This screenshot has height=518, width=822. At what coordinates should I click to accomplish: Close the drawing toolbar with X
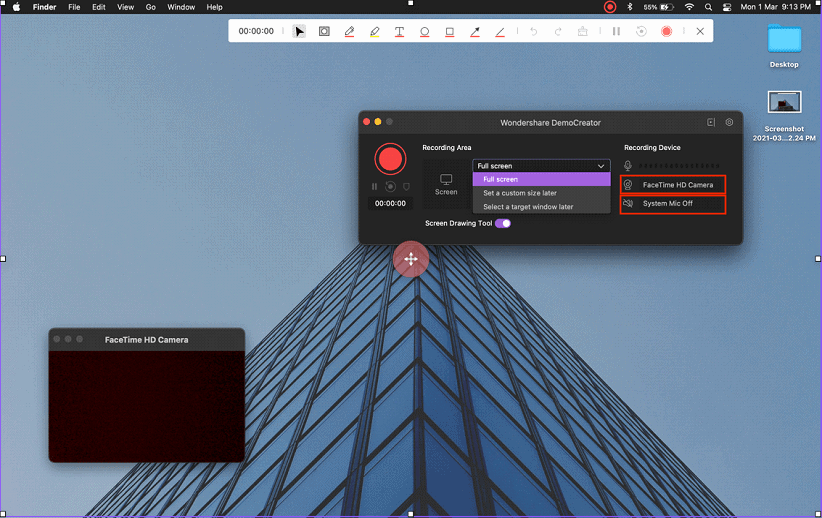tap(700, 31)
